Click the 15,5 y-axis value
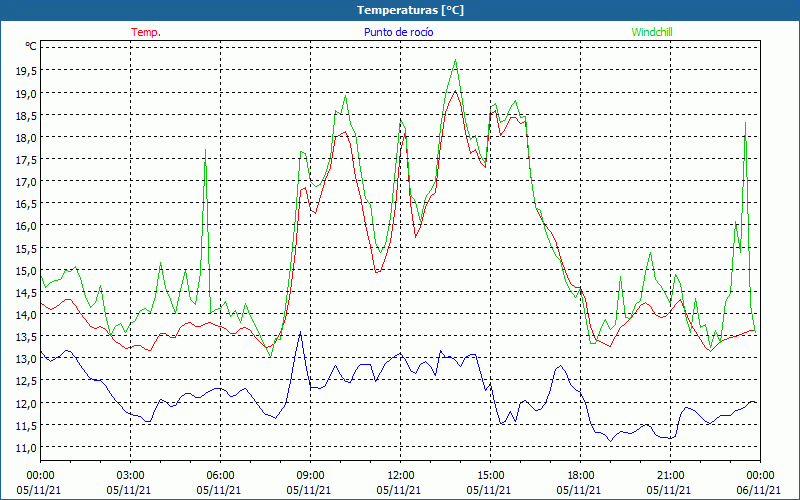Screen dimensions: 800x500 pyautogui.click(x=27, y=248)
